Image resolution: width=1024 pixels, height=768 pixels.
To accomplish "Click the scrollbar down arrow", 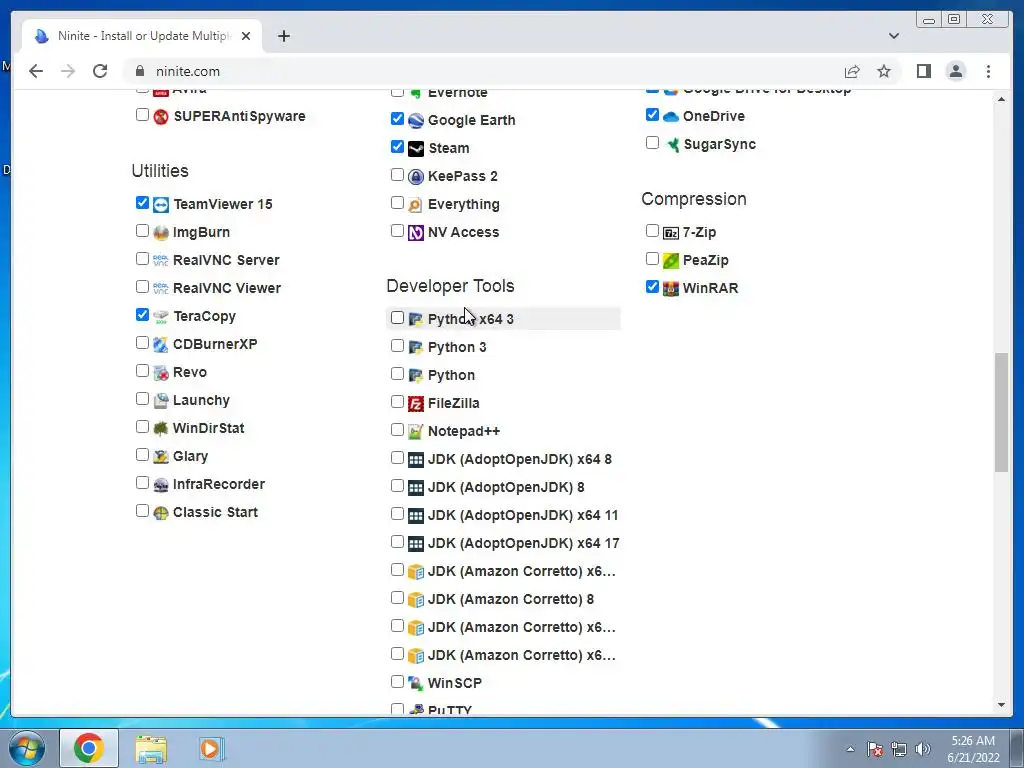I will 1001,705.
